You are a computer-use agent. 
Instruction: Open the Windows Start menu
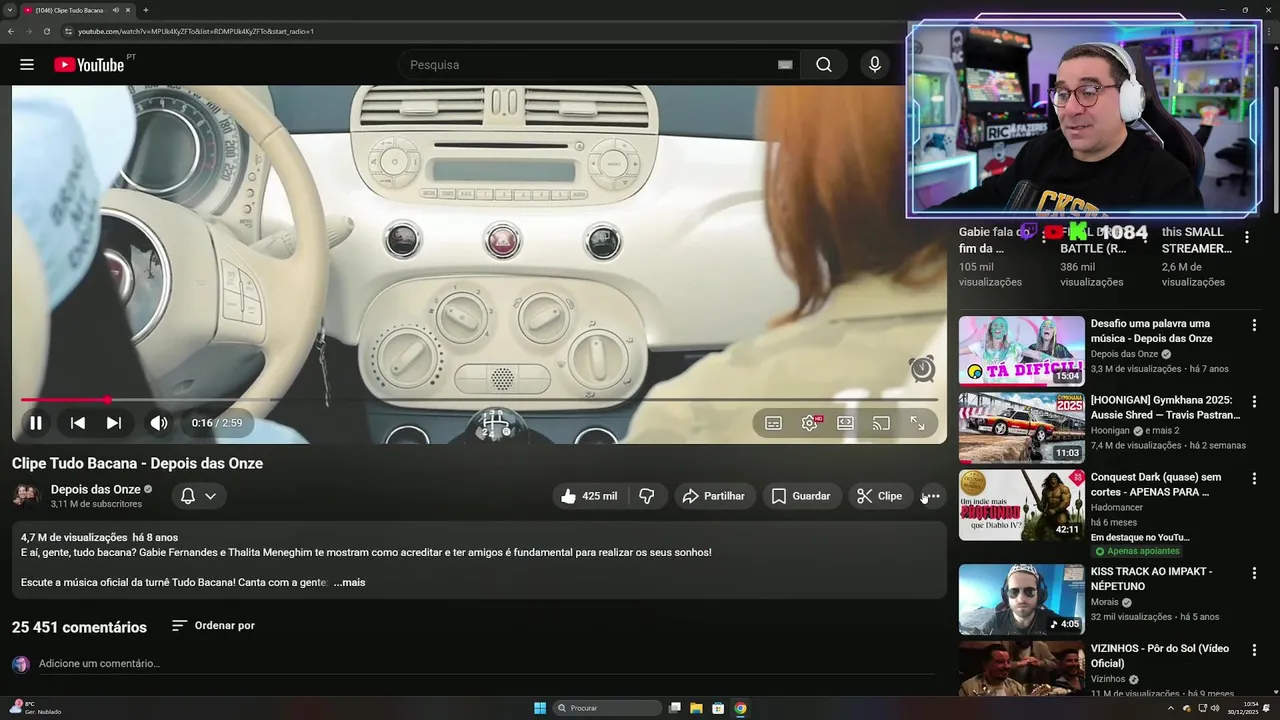tap(540, 708)
